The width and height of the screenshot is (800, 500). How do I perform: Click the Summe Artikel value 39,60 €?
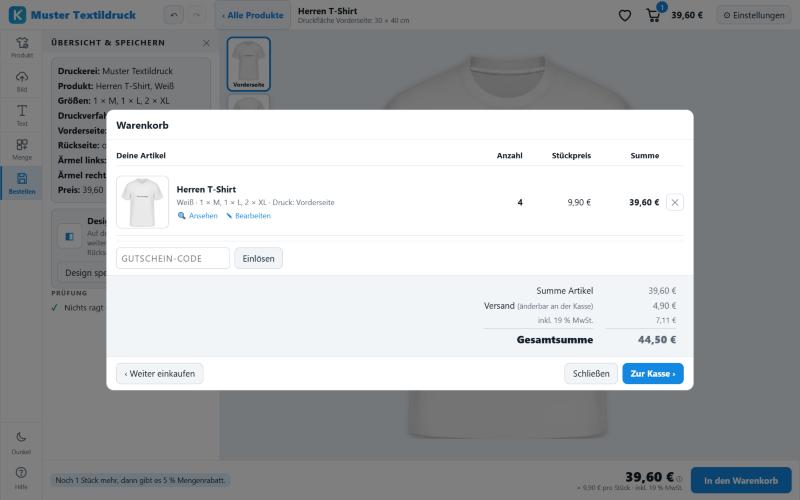[662, 291]
